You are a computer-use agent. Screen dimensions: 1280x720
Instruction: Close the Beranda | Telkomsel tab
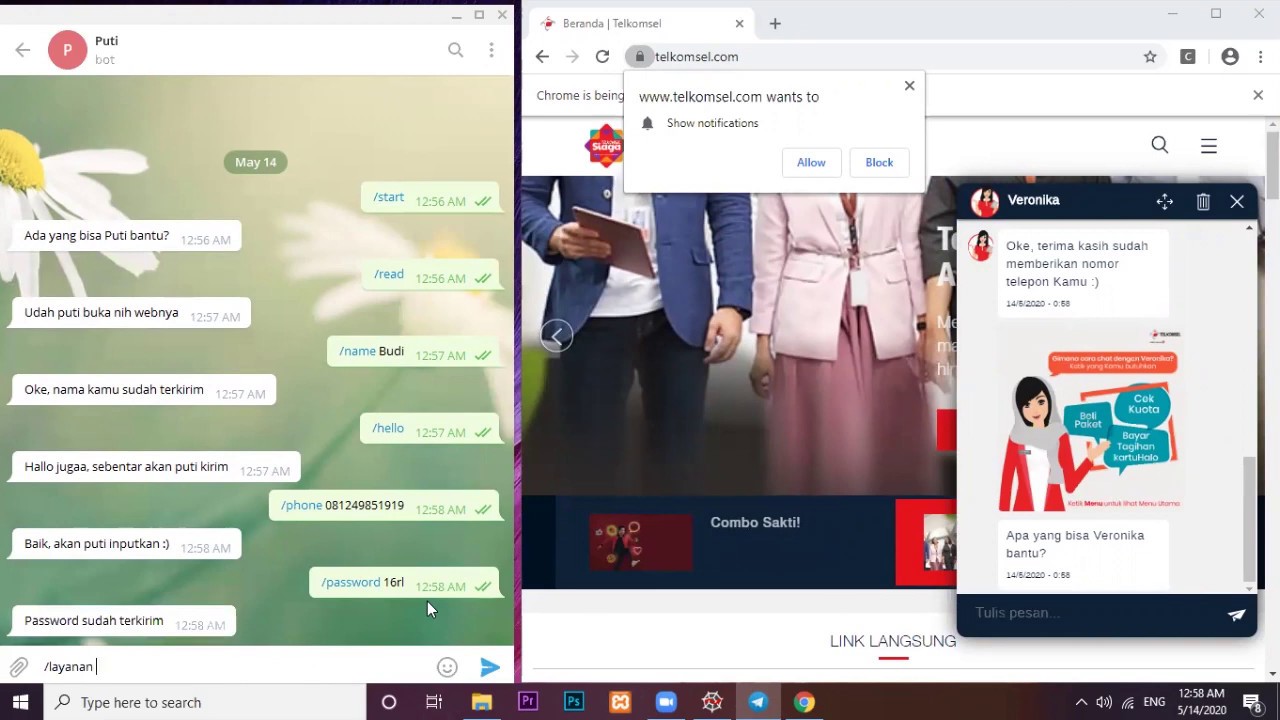pos(740,23)
